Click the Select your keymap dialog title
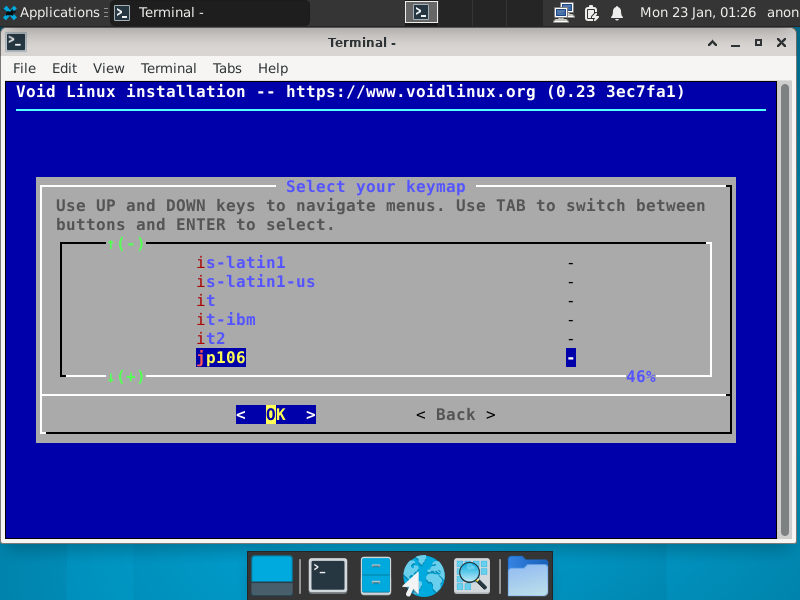The width and height of the screenshot is (800, 600). click(376, 187)
